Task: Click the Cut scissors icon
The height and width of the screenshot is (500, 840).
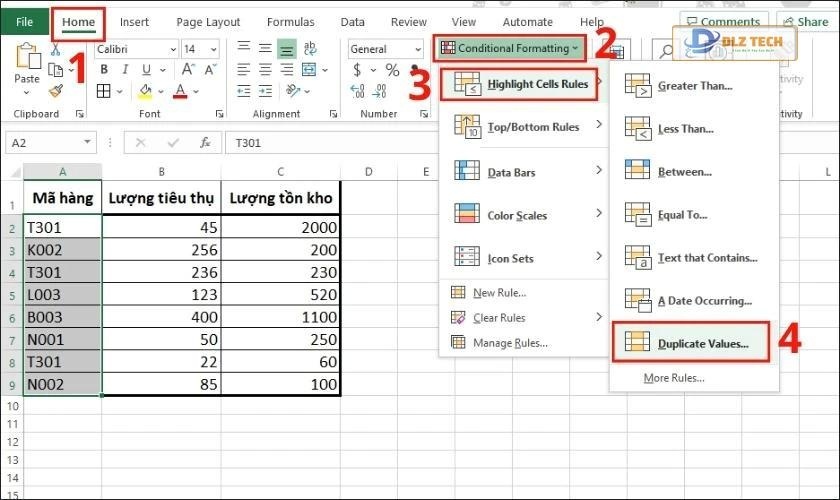Action: coord(56,49)
